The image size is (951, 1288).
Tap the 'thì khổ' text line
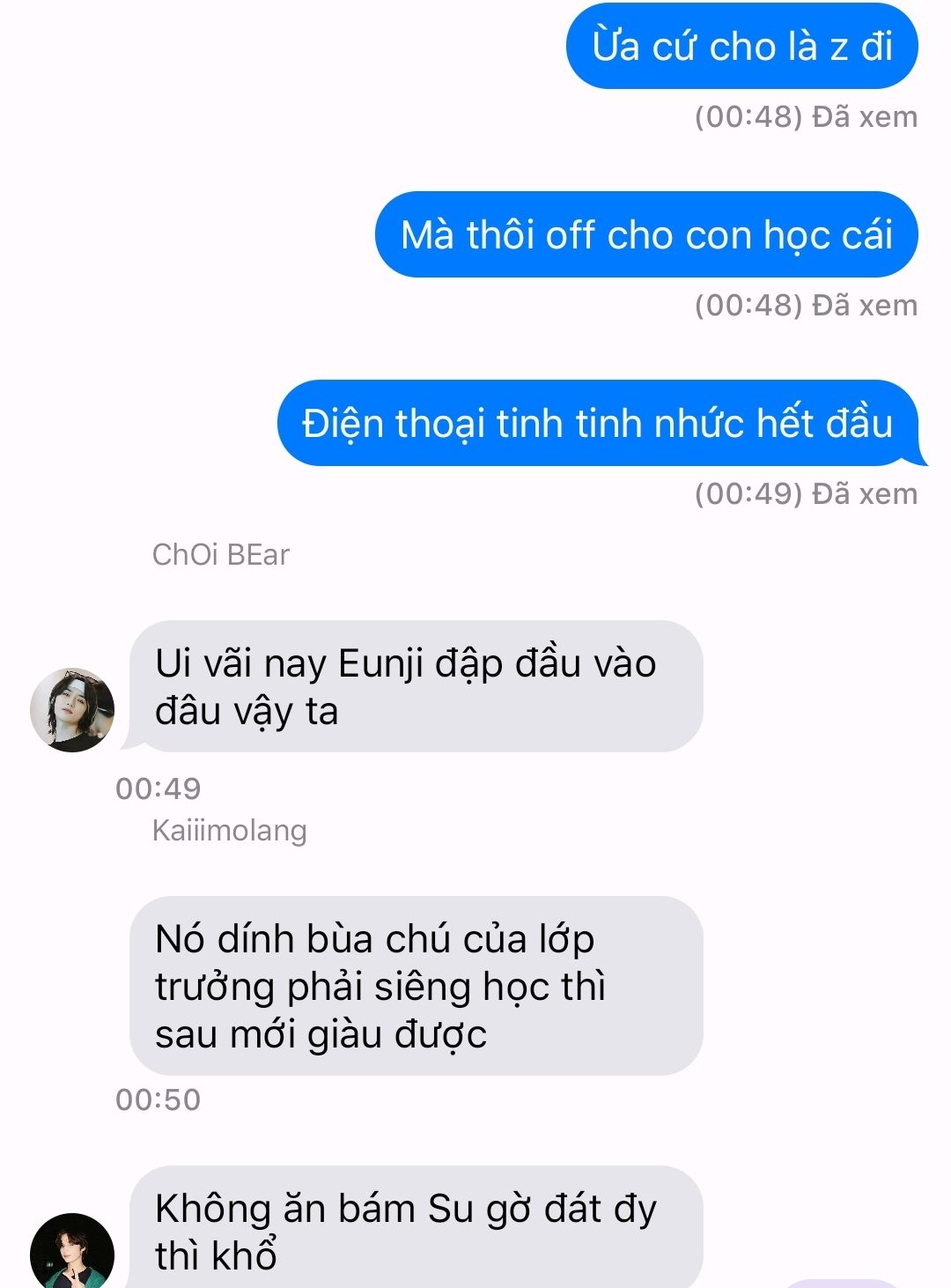pyautogui.click(x=216, y=1255)
